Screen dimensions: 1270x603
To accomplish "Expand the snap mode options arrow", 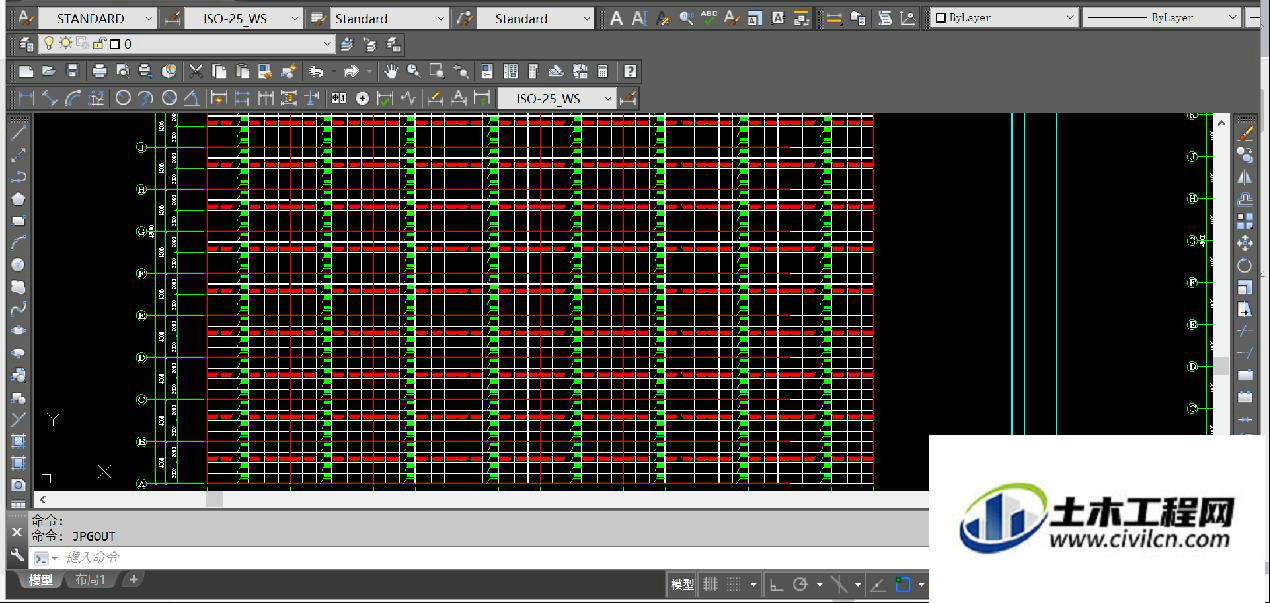I will [x=753, y=584].
